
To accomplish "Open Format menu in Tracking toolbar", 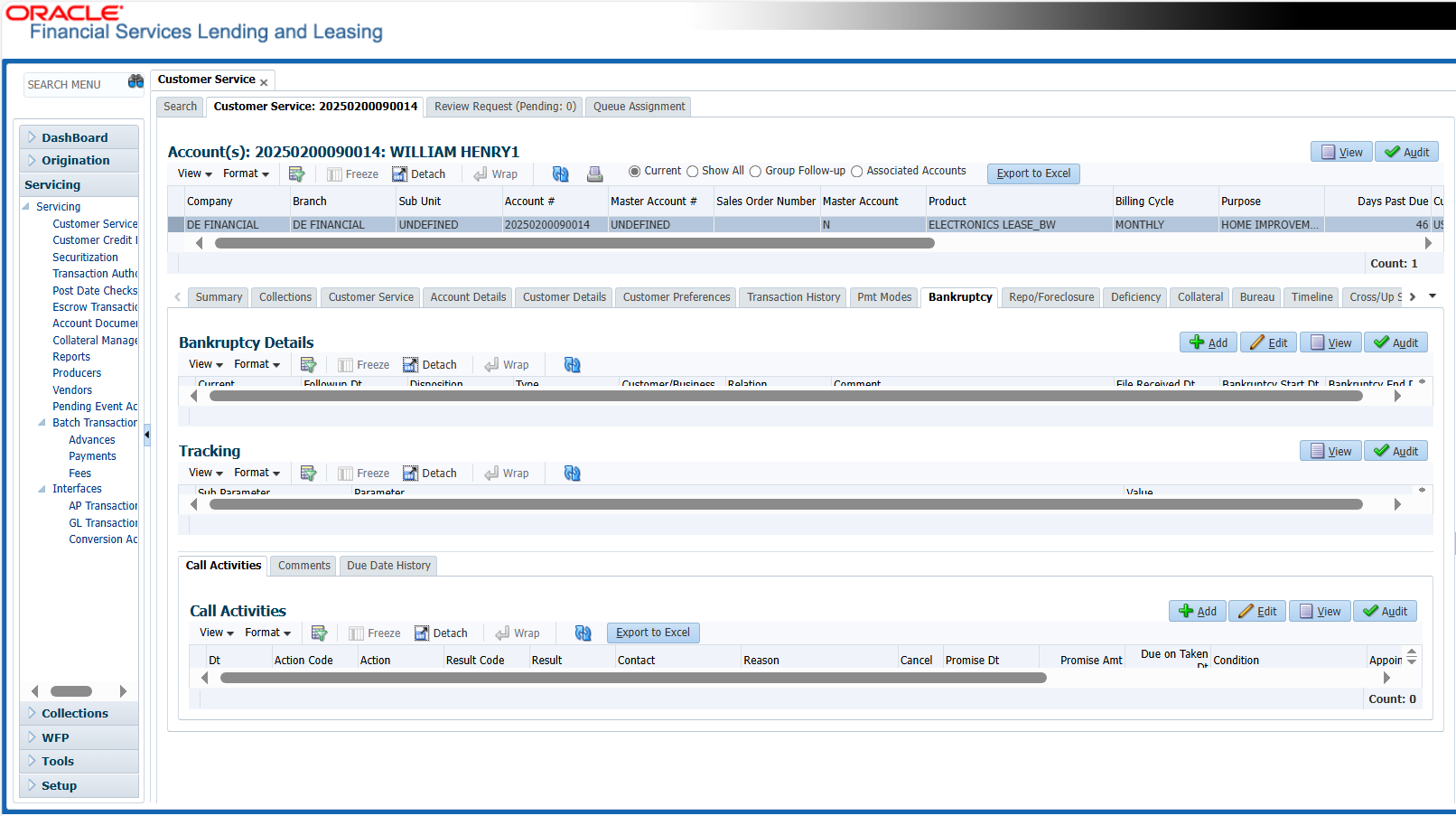I will [x=257, y=473].
